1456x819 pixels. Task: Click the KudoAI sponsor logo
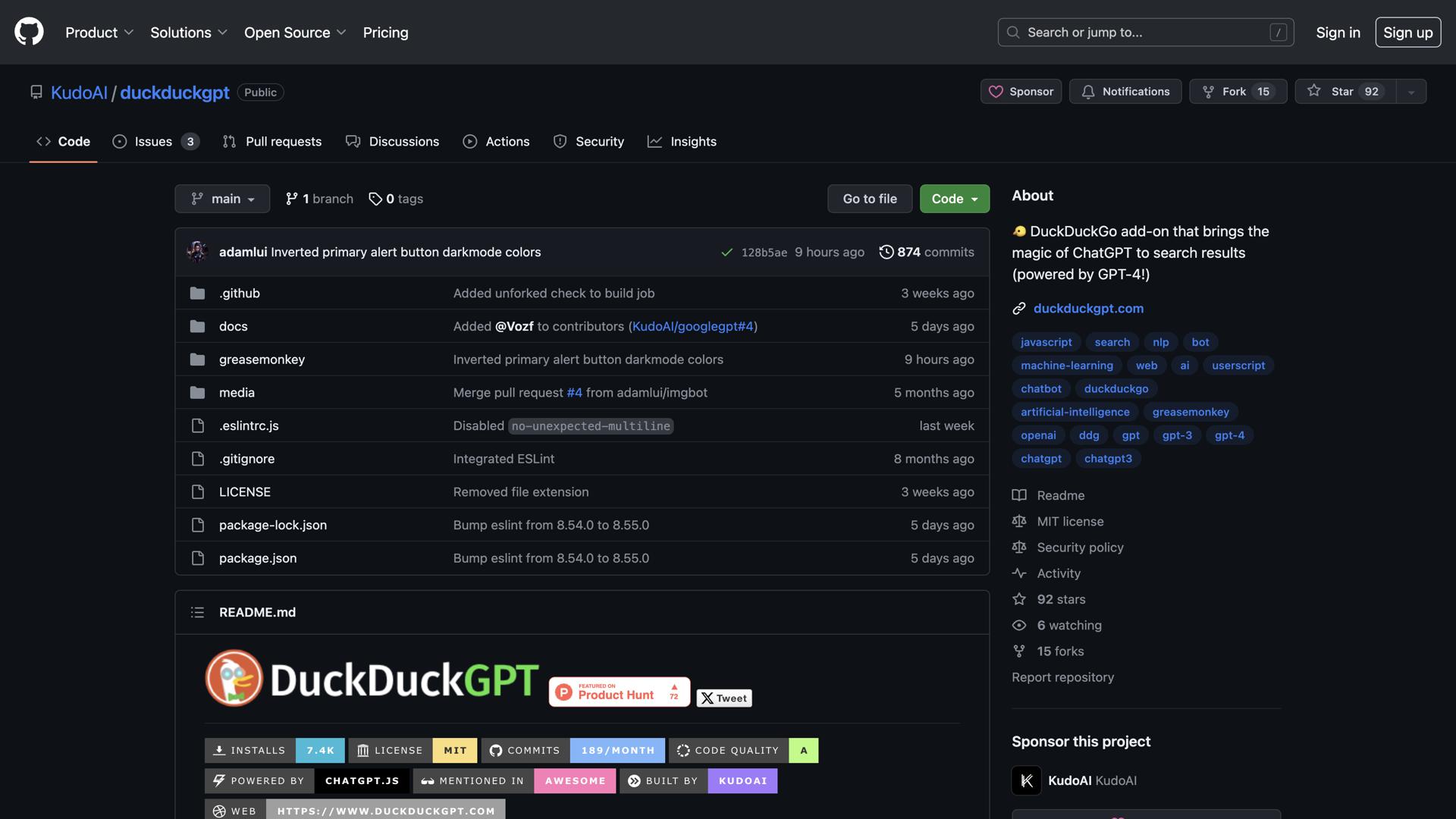click(x=1026, y=780)
